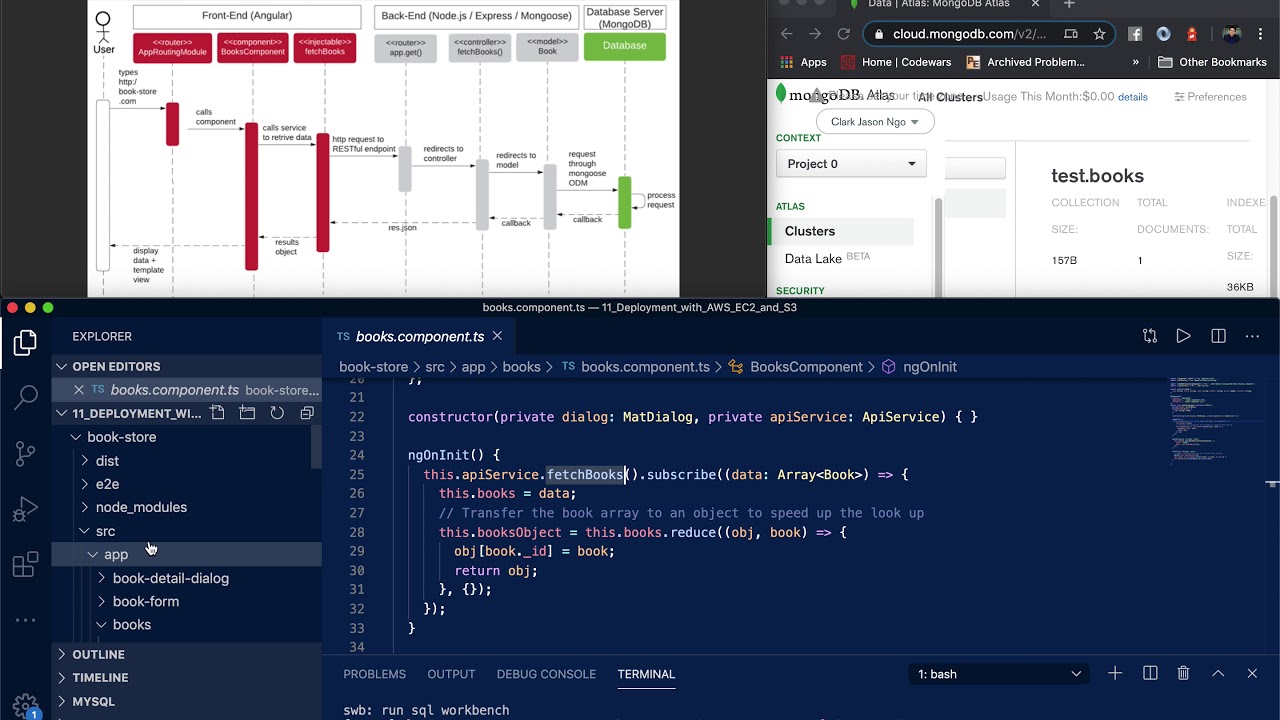Refresh the Explorer file tree

[x=277, y=413]
